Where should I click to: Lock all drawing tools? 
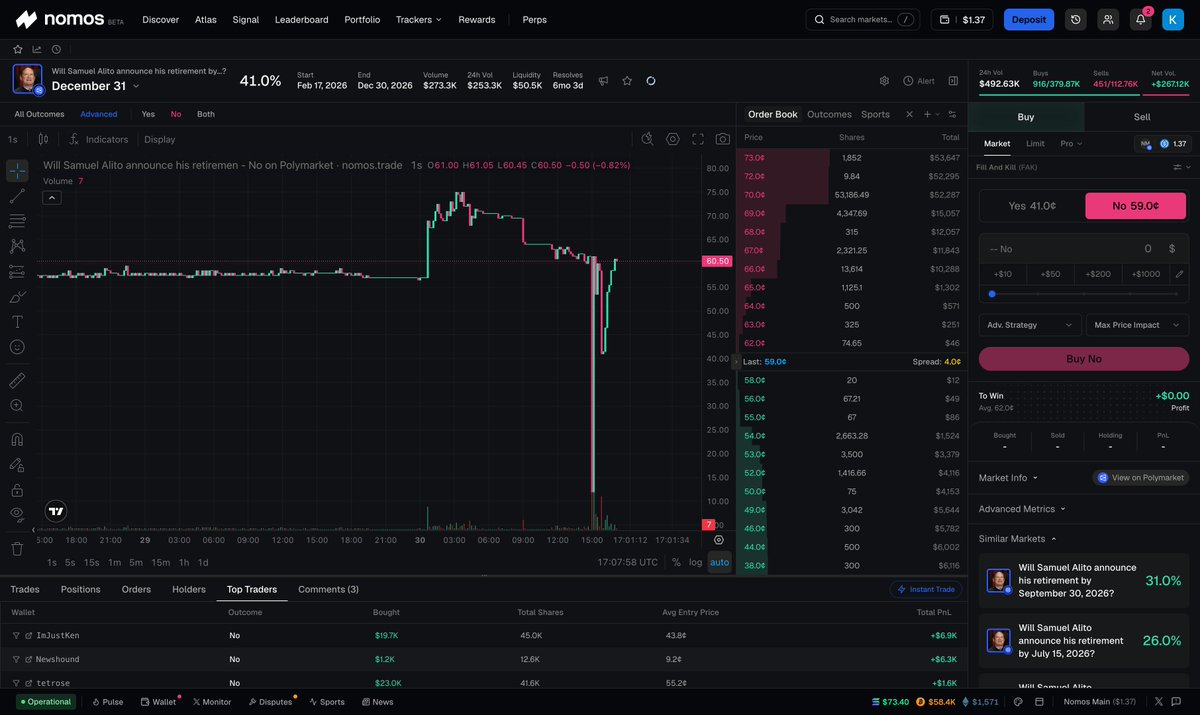click(17, 490)
